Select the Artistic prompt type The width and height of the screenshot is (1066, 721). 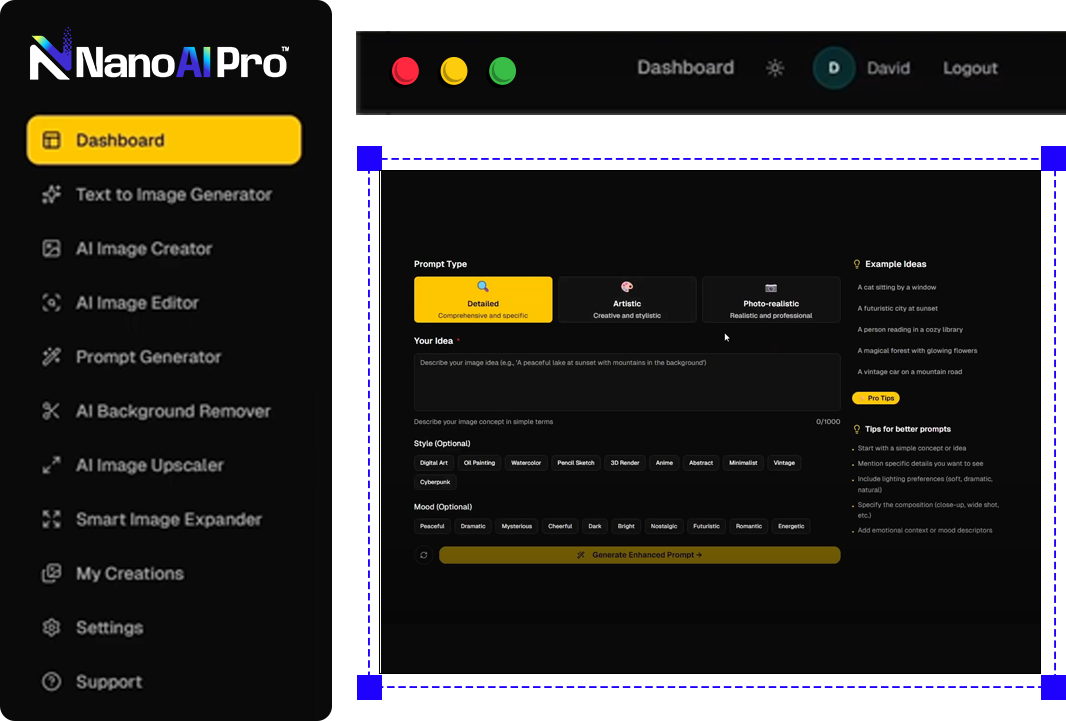click(x=627, y=300)
